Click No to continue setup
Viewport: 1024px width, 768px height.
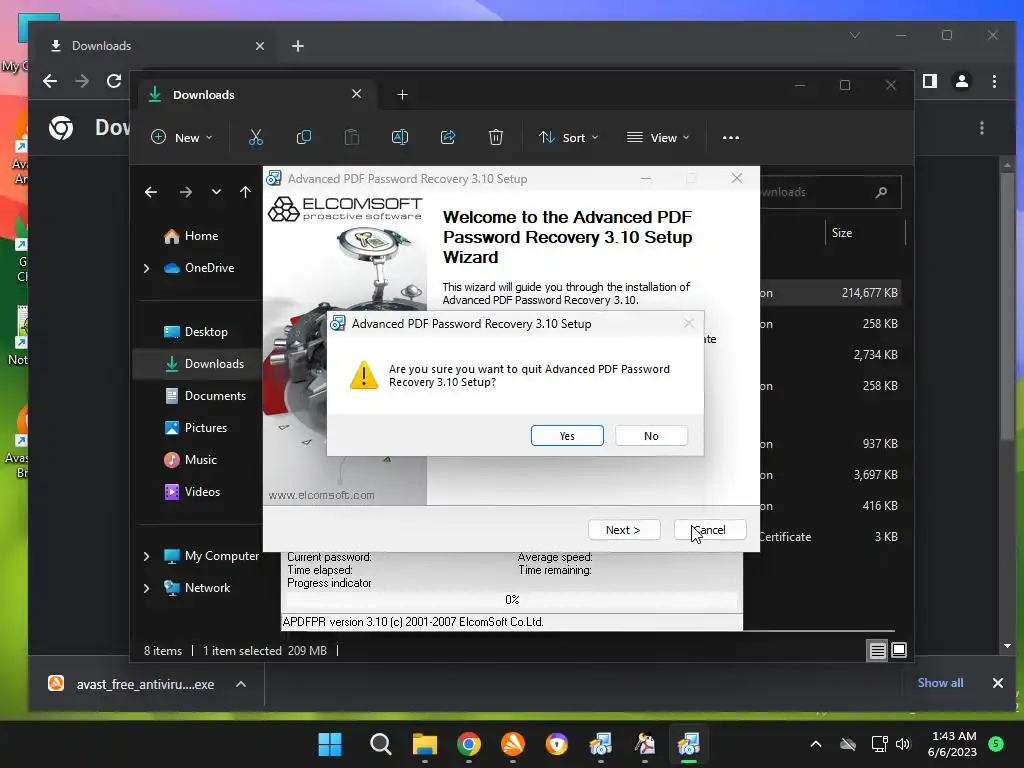(651, 436)
